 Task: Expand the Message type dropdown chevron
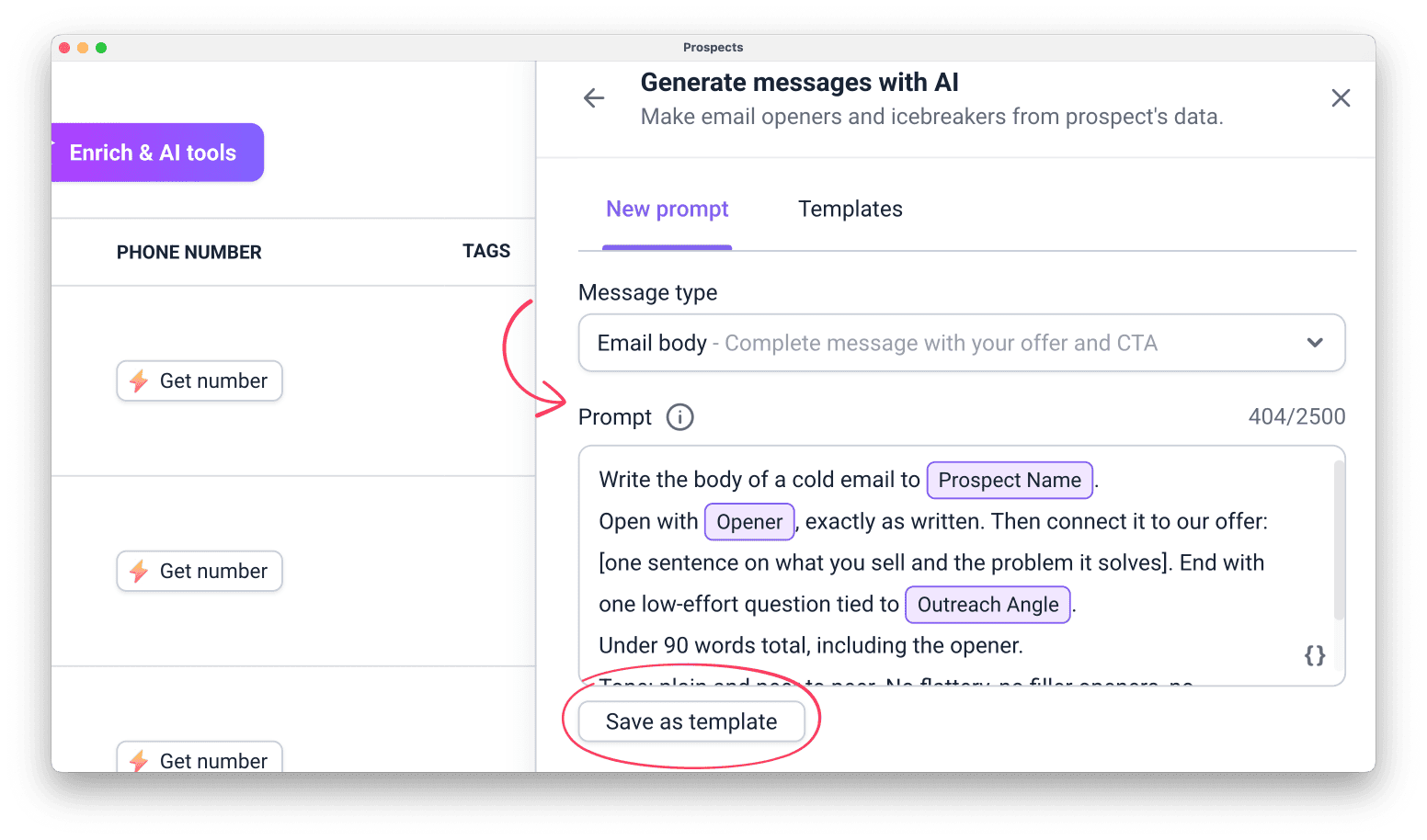coord(1315,343)
